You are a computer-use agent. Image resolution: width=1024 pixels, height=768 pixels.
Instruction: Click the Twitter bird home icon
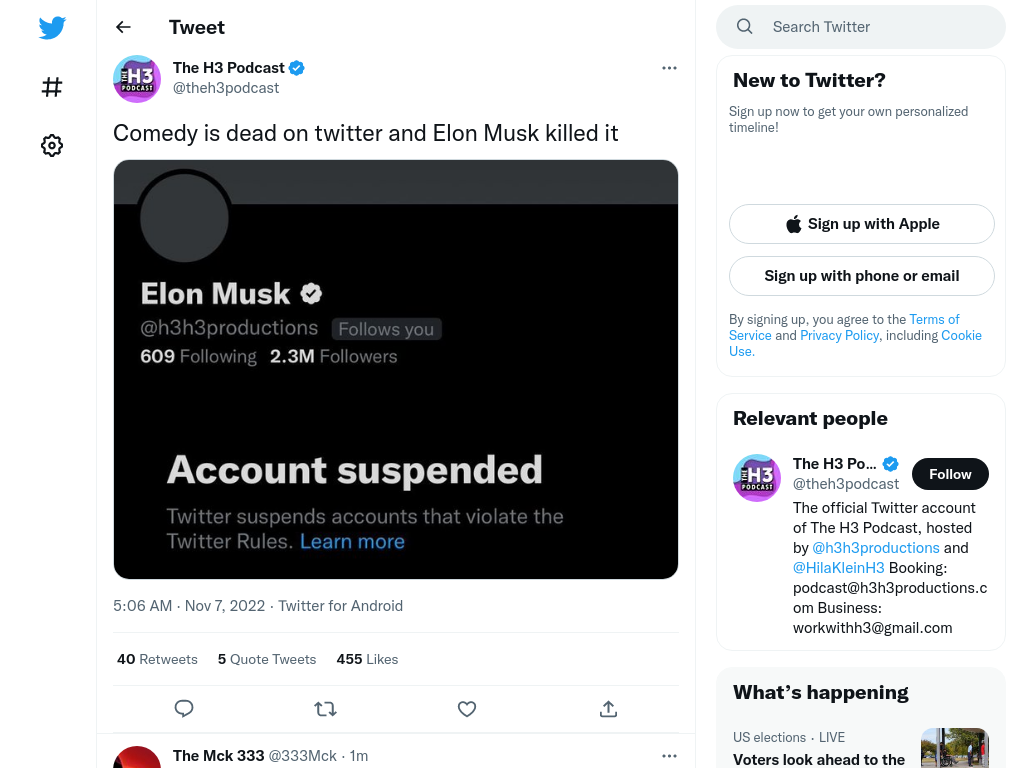click(x=52, y=27)
